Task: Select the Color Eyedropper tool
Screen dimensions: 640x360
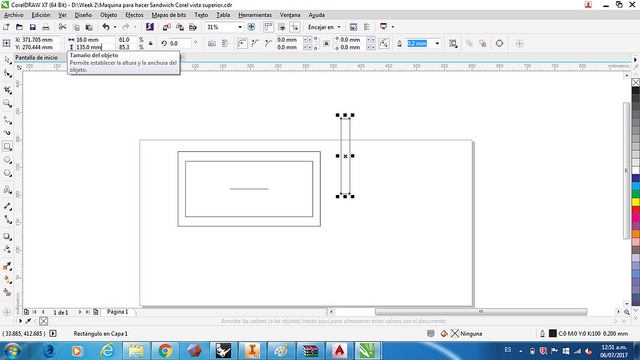Action: click(7, 267)
